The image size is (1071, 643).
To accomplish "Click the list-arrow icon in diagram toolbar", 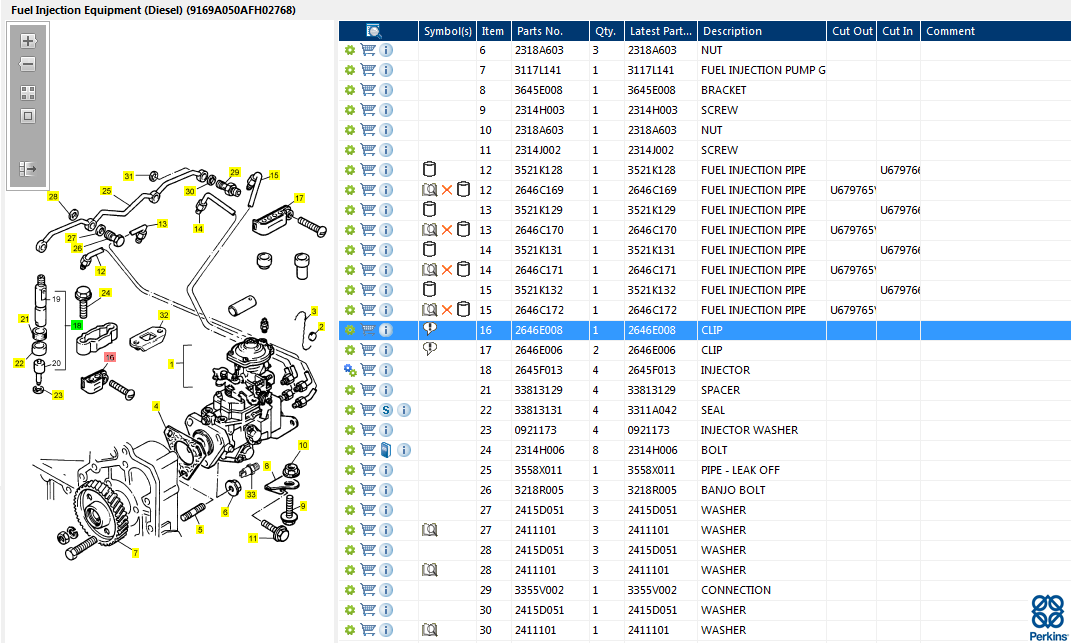I will pyautogui.click(x=28, y=169).
